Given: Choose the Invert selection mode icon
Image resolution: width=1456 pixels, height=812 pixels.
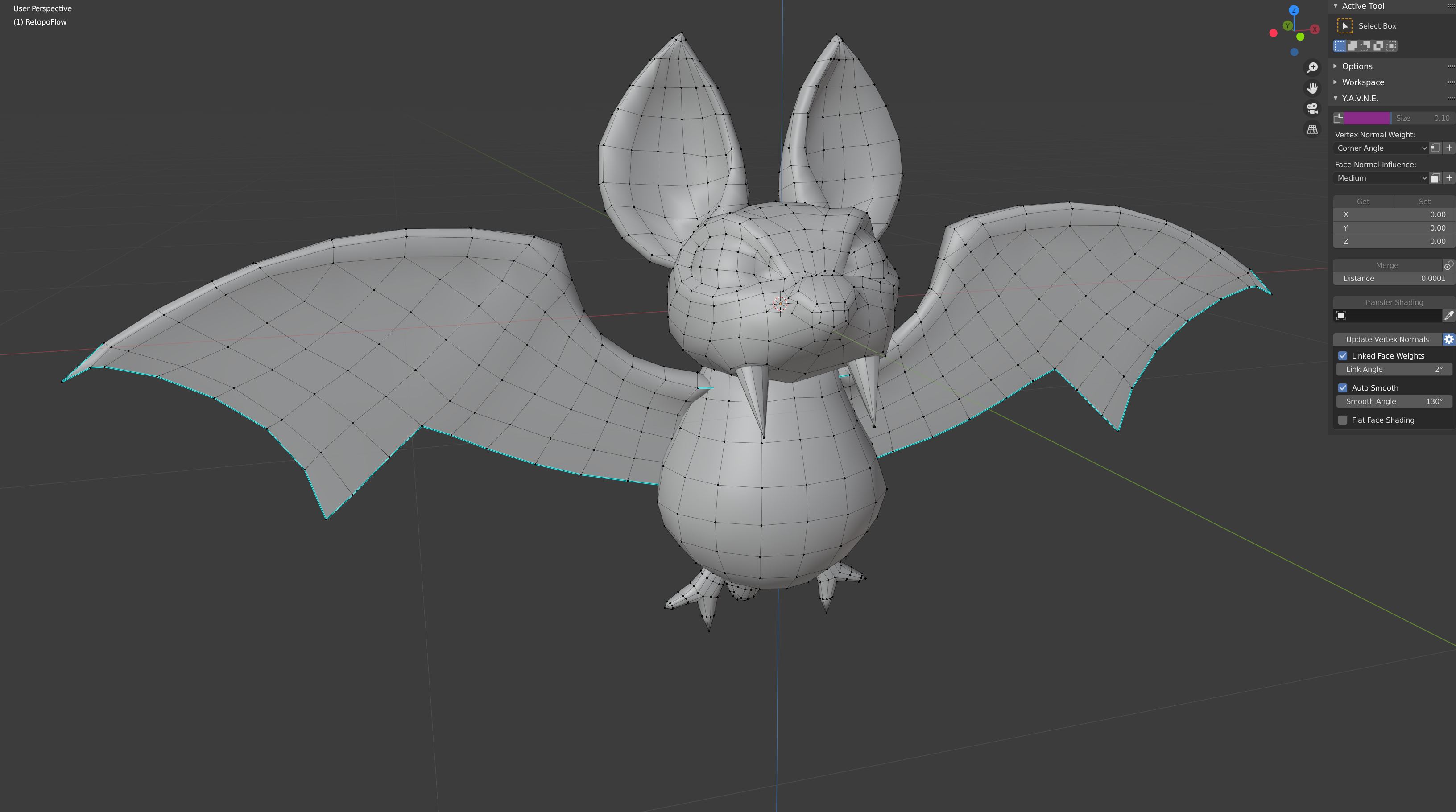Looking at the screenshot, I should coord(1378,46).
